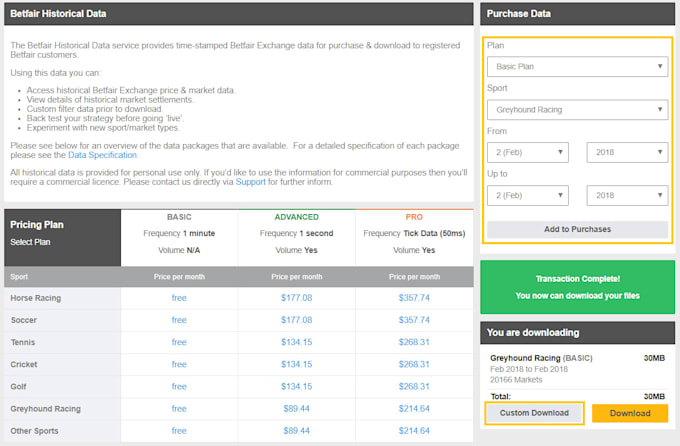
Task: Click free price for Cricket
Action: (x=179, y=364)
